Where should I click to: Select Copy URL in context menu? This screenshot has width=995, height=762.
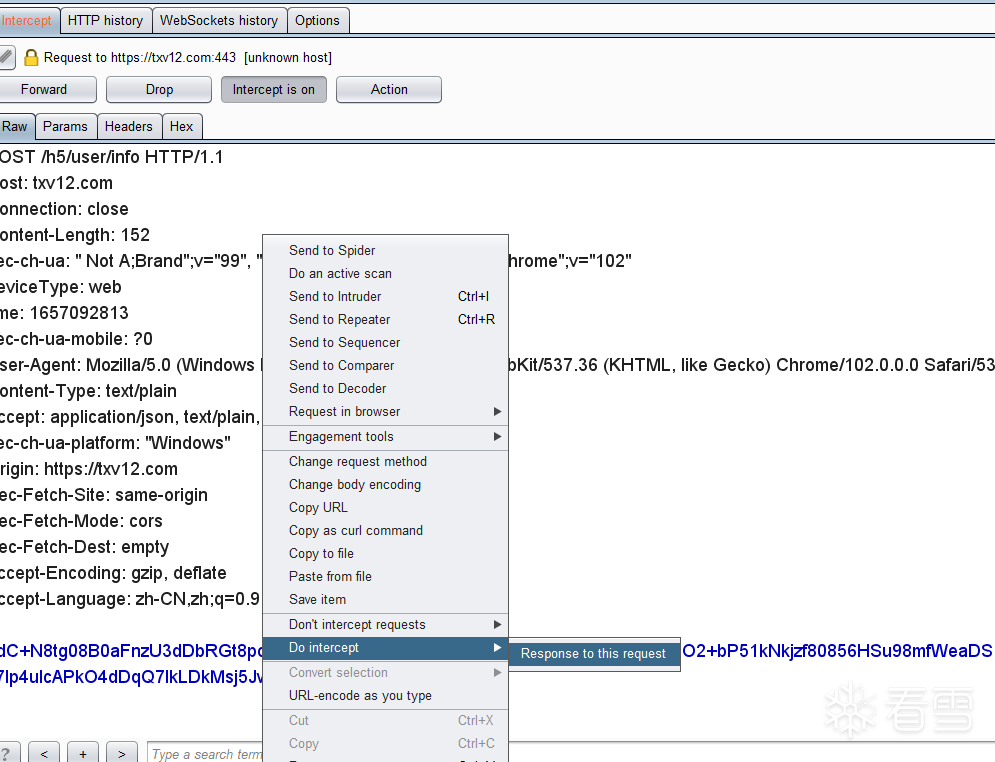coord(385,508)
